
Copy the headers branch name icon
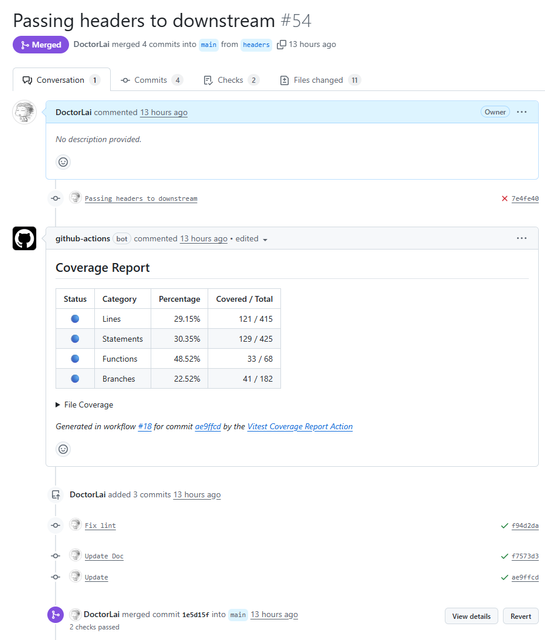(281, 44)
